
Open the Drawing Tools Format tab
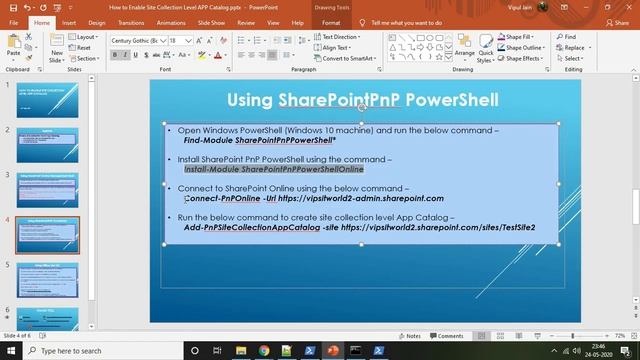point(331,23)
